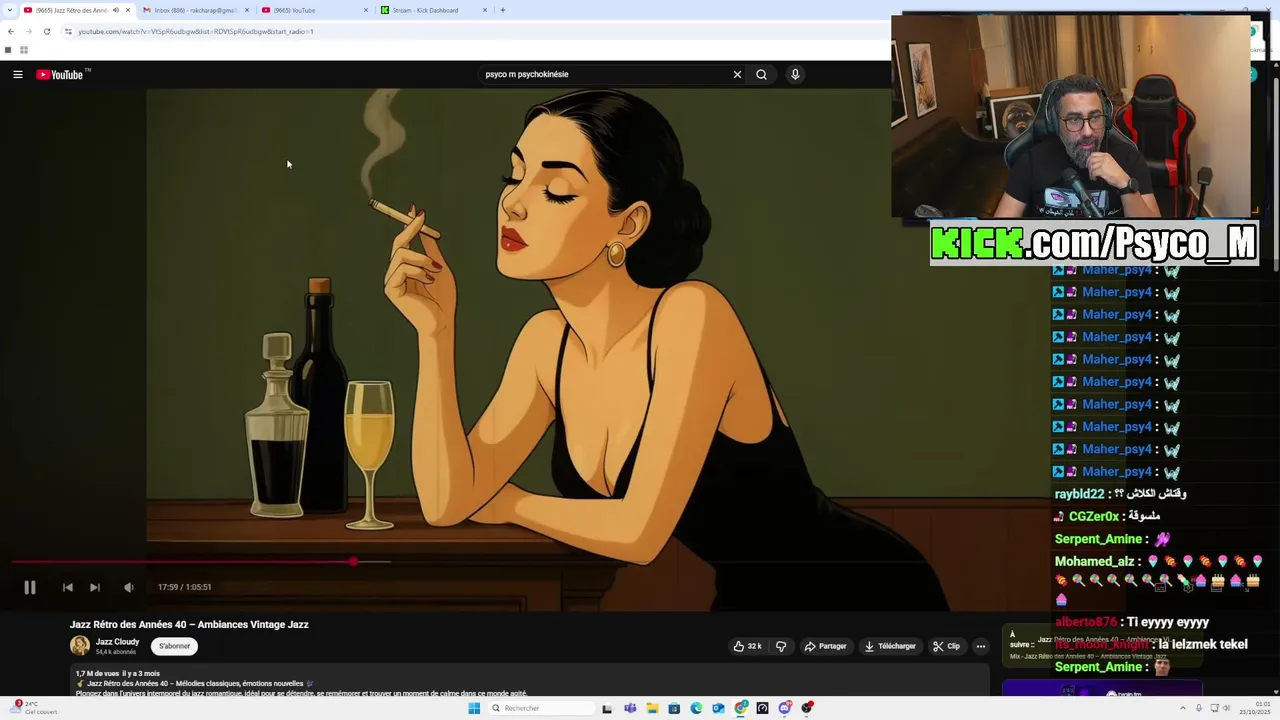Open a new browser tab with plus
This screenshot has width=1280, height=720.
pos(503,10)
